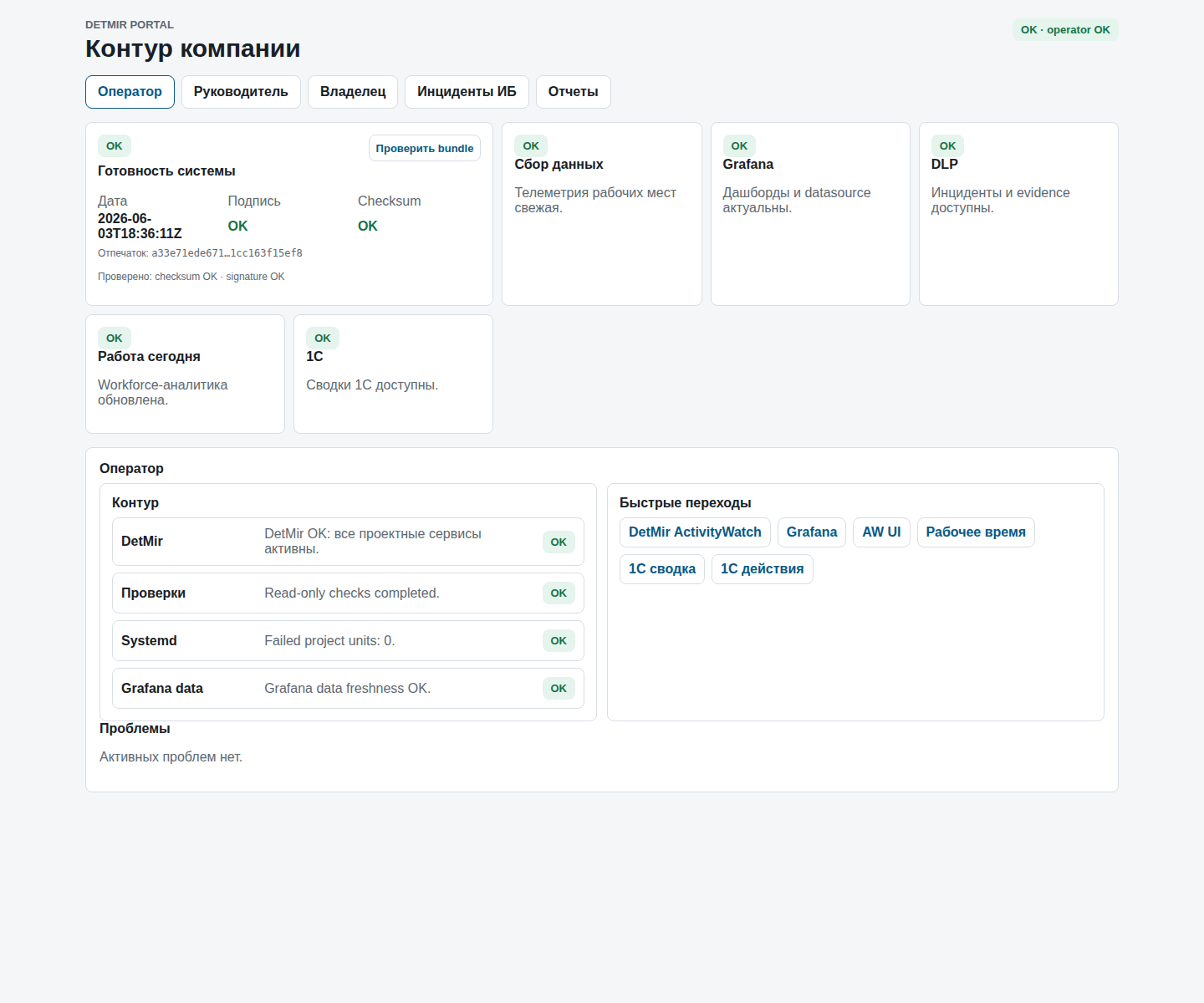Open the Отчеты tab
Screen dimensions: 1204x1003
tap(574, 92)
